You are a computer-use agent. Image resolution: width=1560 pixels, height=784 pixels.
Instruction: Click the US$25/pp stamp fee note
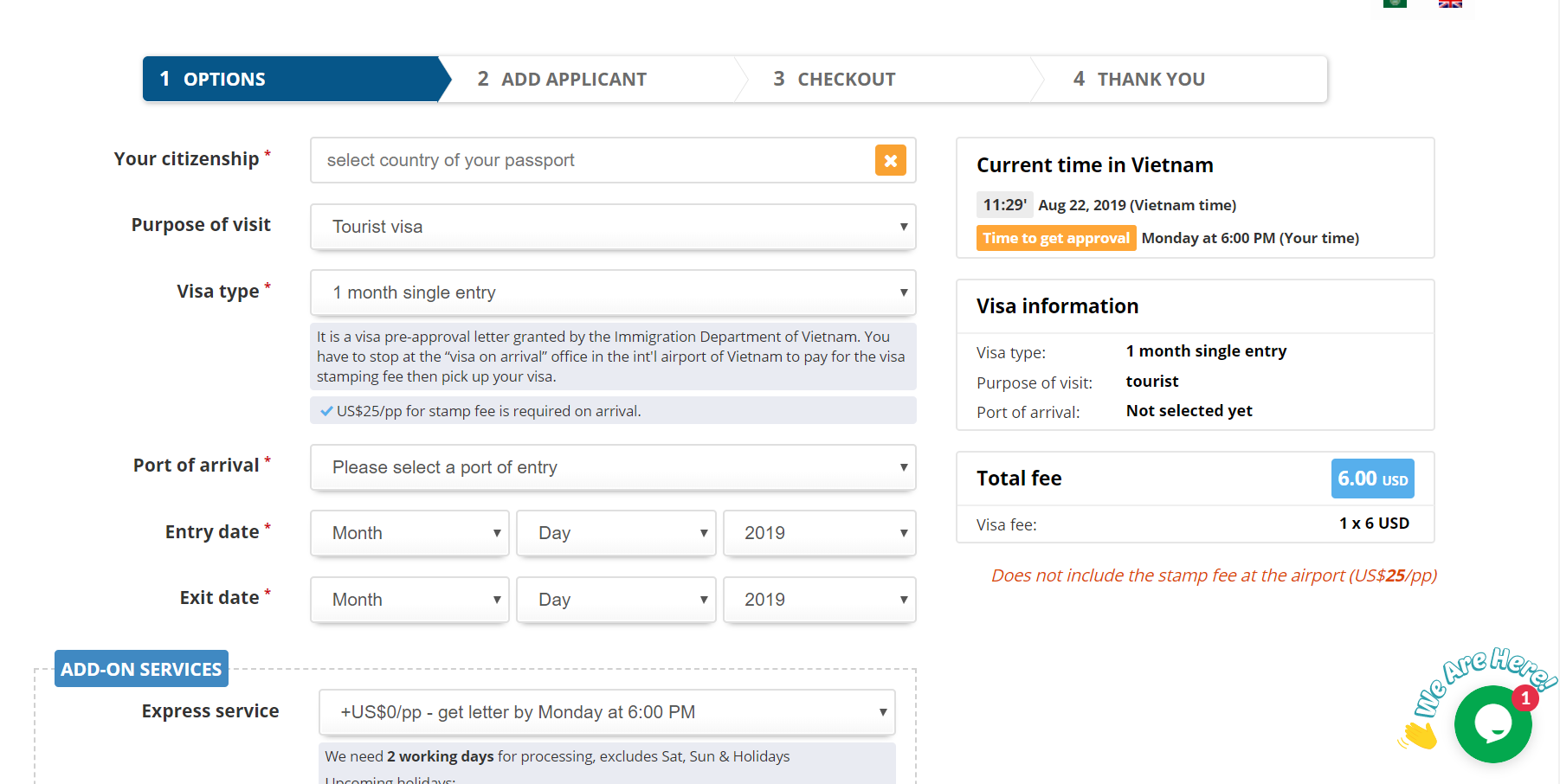[x=613, y=411]
